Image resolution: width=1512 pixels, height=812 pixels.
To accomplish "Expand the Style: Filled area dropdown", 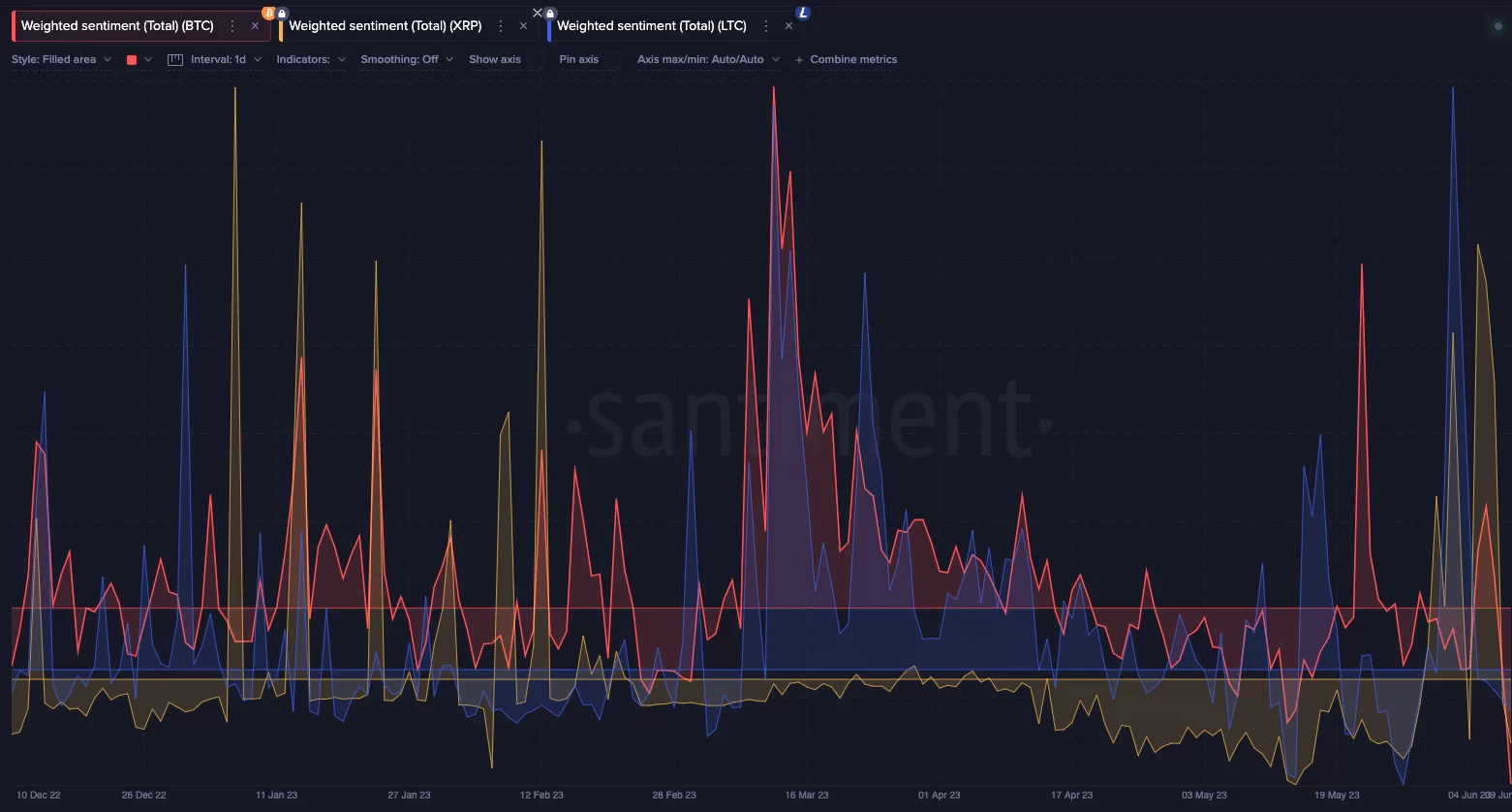I will pyautogui.click(x=61, y=60).
